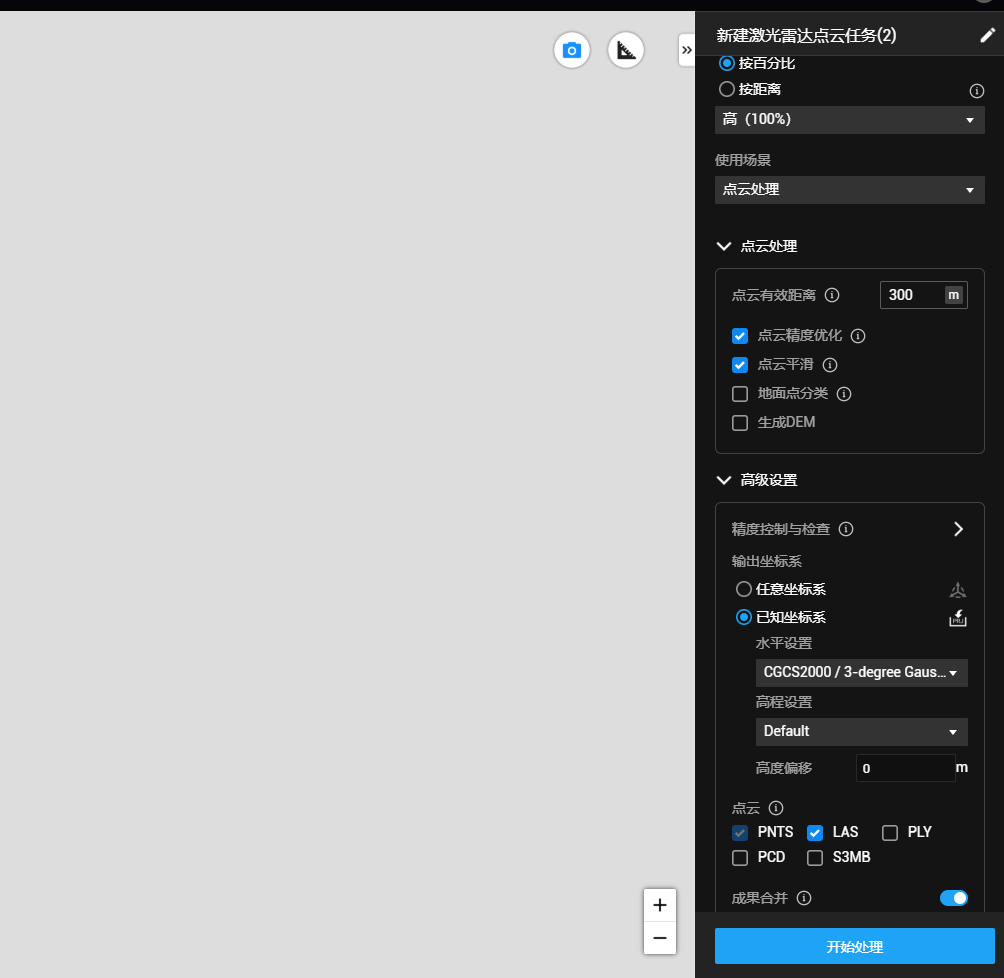Click the PNTS format checkbox
The width and height of the screenshot is (1004, 978).
click(740, 833)
